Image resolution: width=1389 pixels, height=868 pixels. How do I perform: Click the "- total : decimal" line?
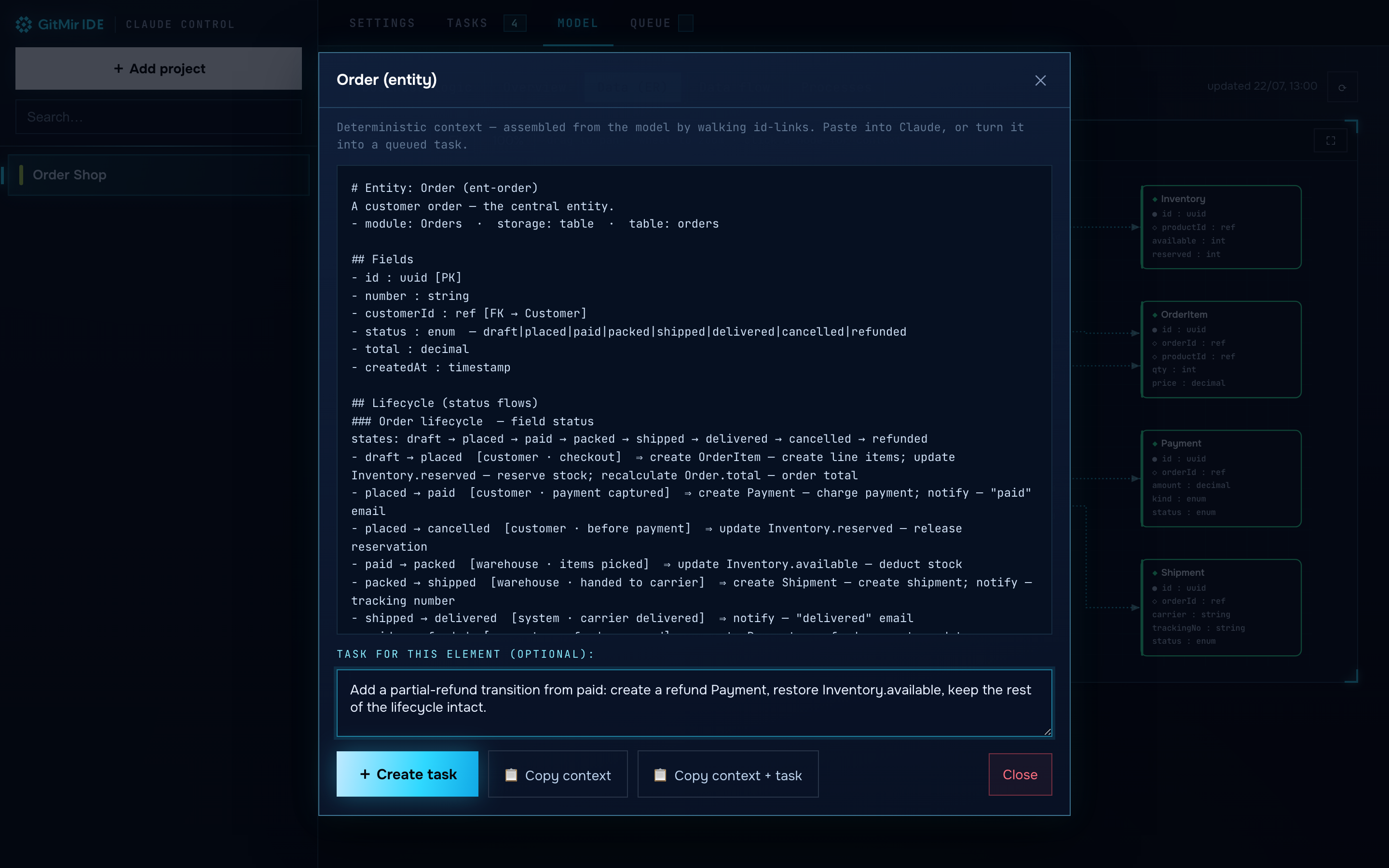pyautogui.click(x=410, y=349)
